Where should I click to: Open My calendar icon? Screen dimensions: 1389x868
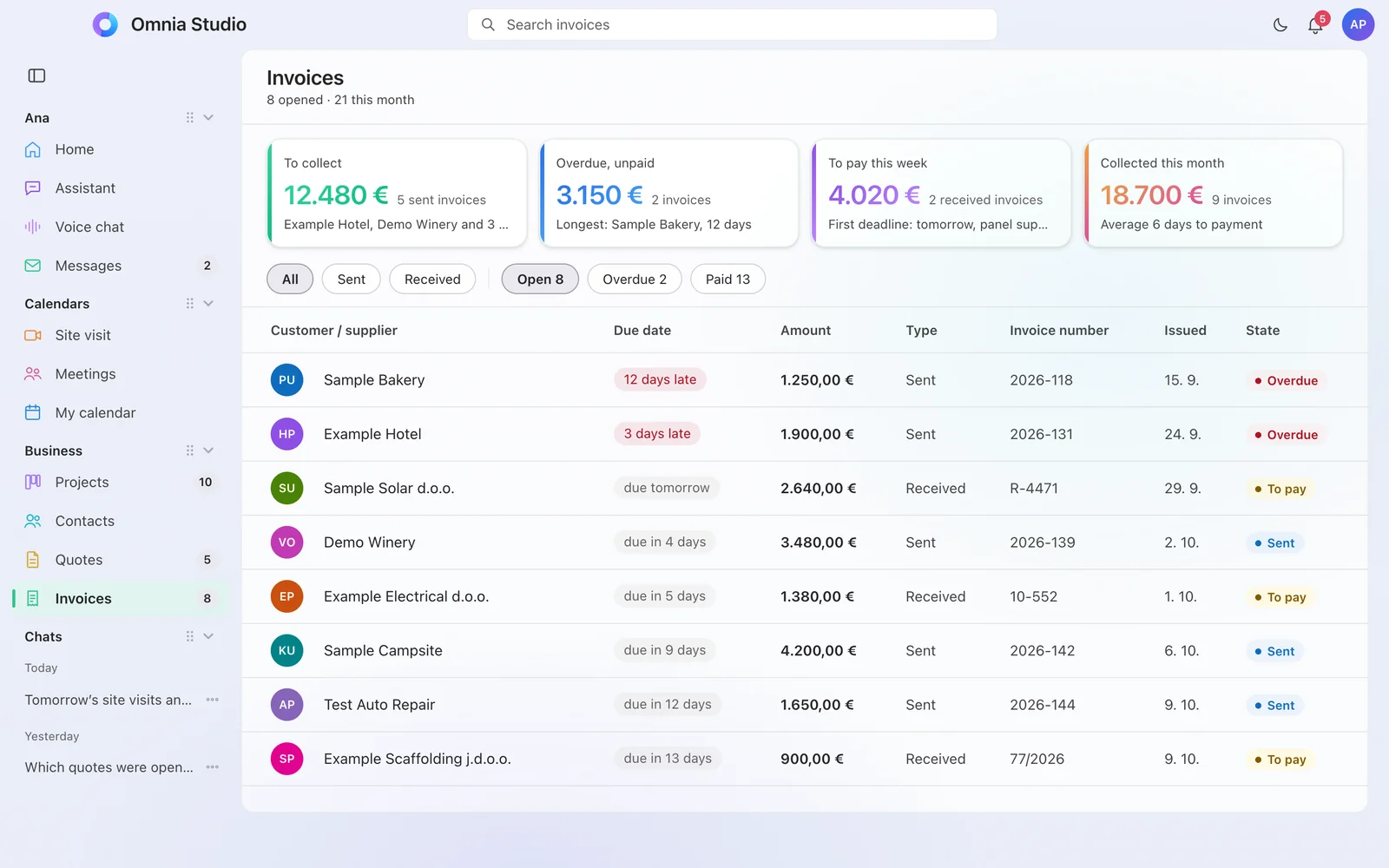(33, 412)
